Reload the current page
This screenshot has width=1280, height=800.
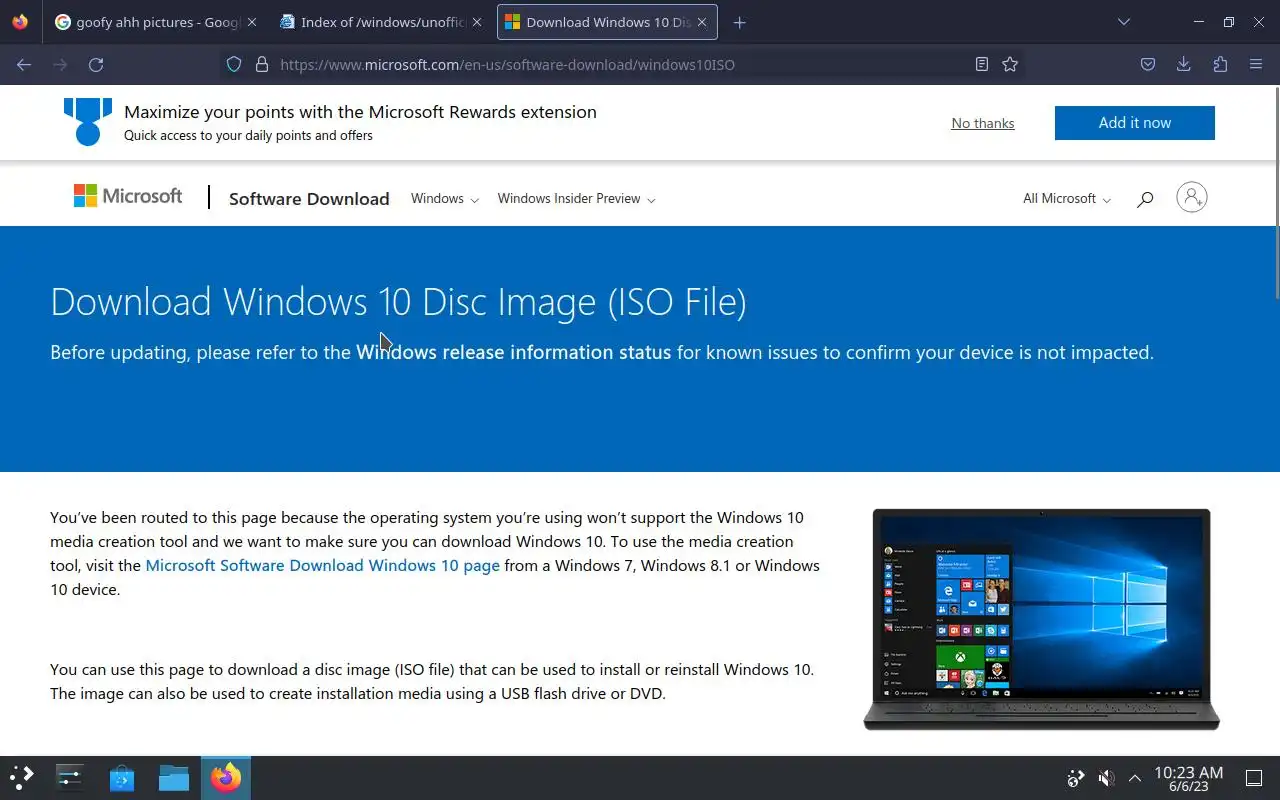pos(96,64)
